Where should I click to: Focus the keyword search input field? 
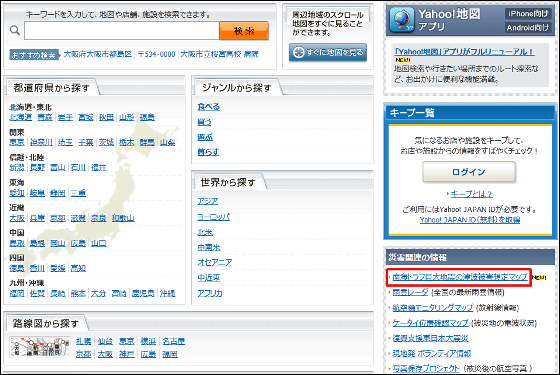pyautogui.click(x=121, y=30)
